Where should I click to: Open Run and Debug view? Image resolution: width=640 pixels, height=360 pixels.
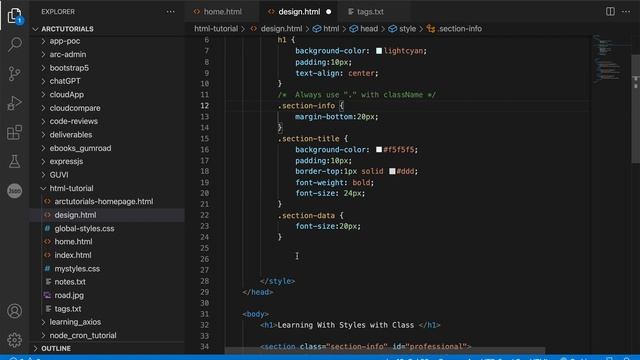click(x=15, y=103)
